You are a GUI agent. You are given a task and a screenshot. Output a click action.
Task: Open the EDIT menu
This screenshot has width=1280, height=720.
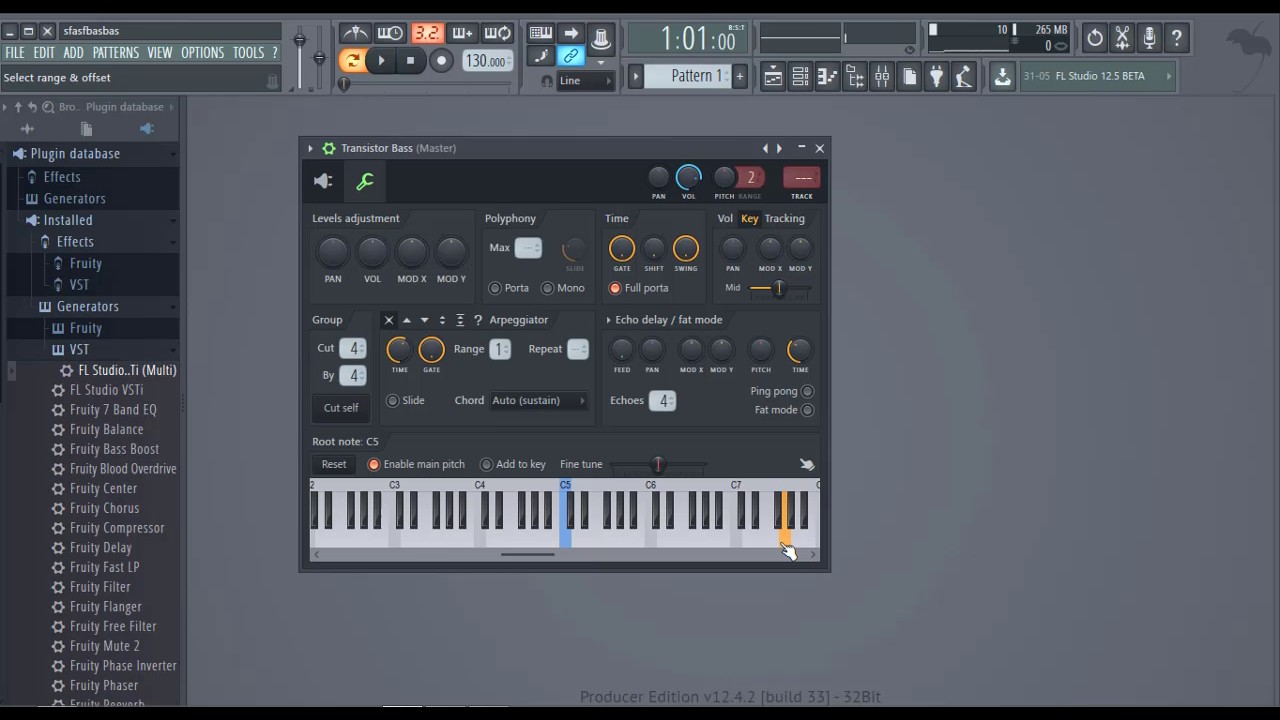pos(44,53)
